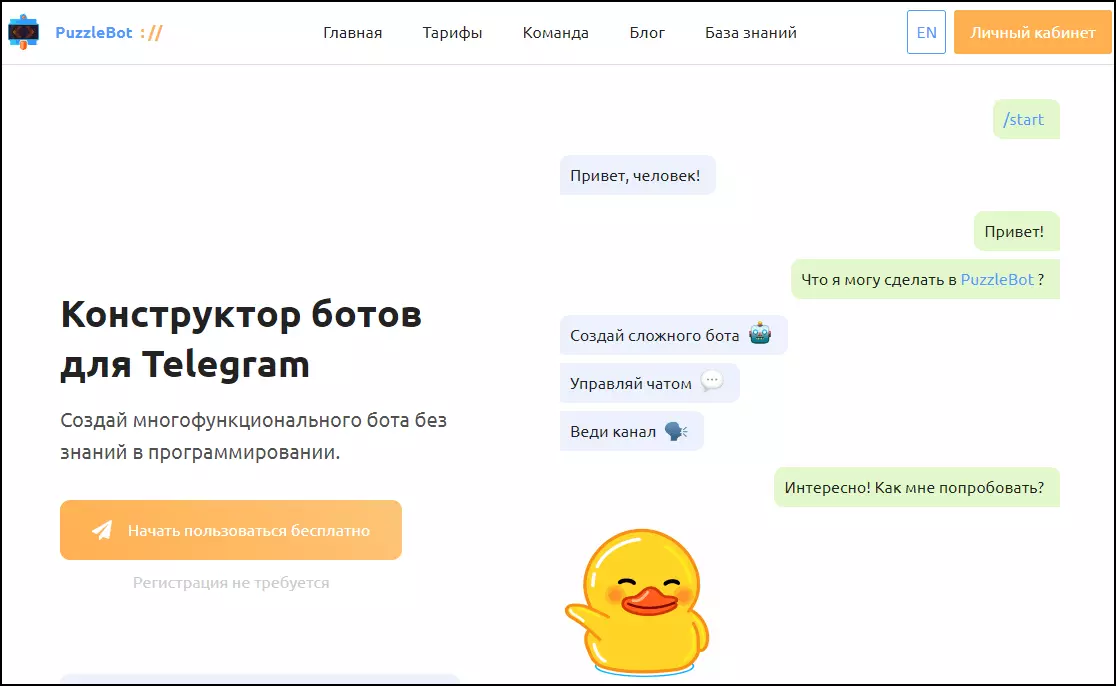The width and height of the screenshot is (1116, 686).
Task: Select the Привет! reply bubble
Action: 1016,231
